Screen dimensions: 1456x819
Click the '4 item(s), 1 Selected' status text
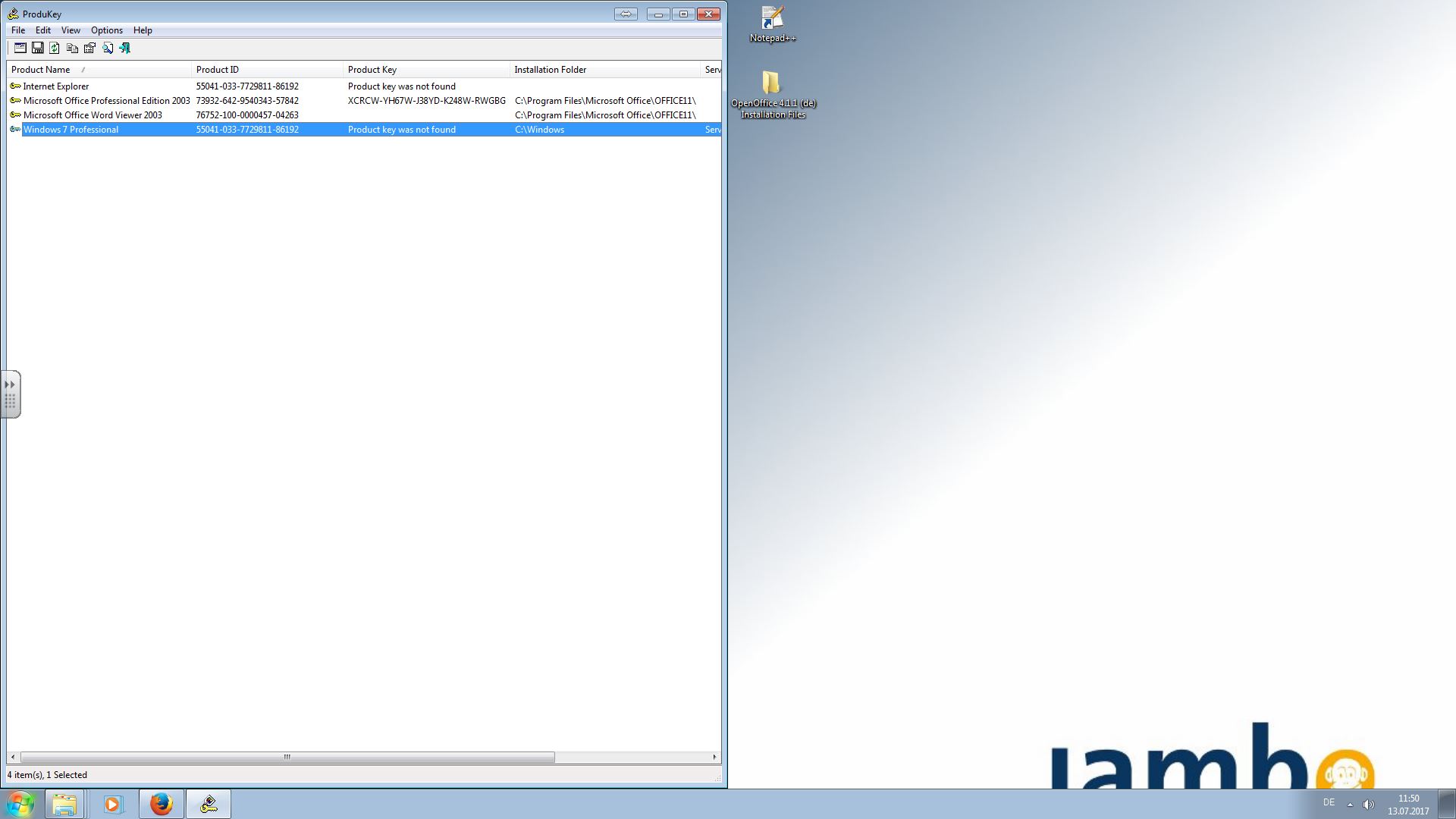click(x=47, y=775)
